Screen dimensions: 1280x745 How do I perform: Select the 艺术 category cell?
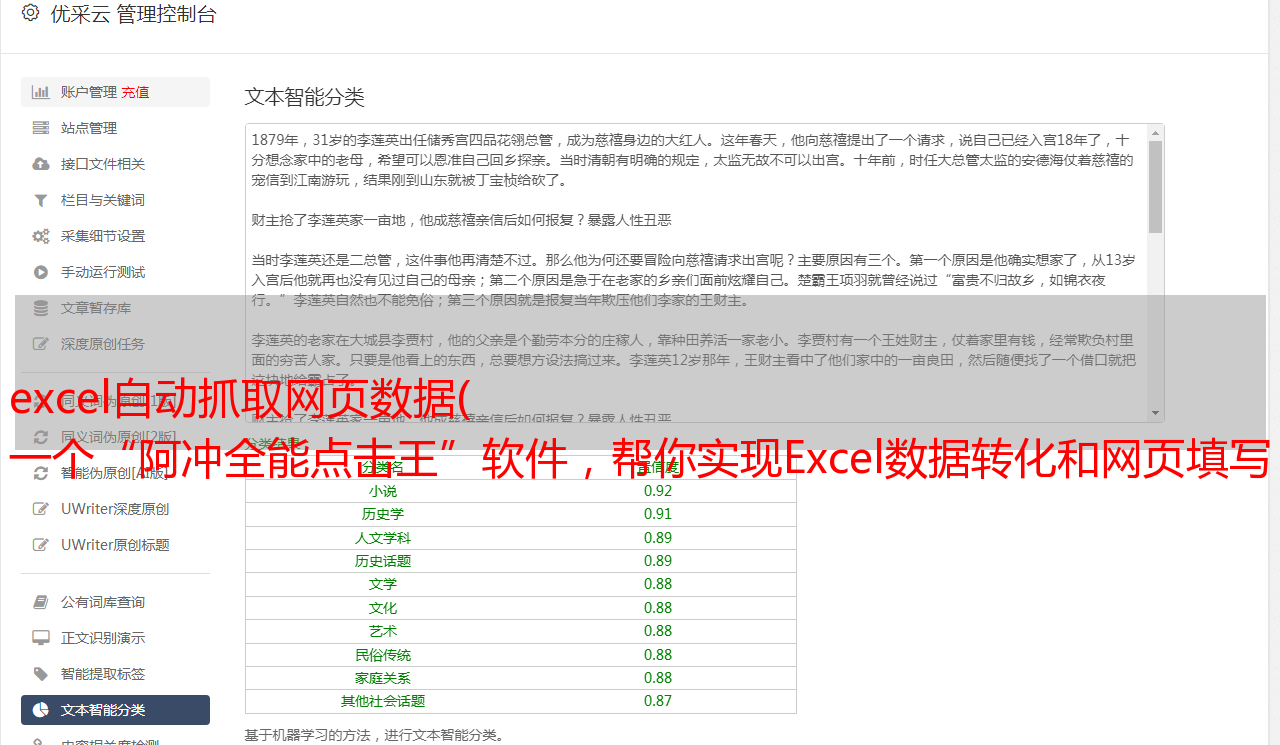[383, 631]
